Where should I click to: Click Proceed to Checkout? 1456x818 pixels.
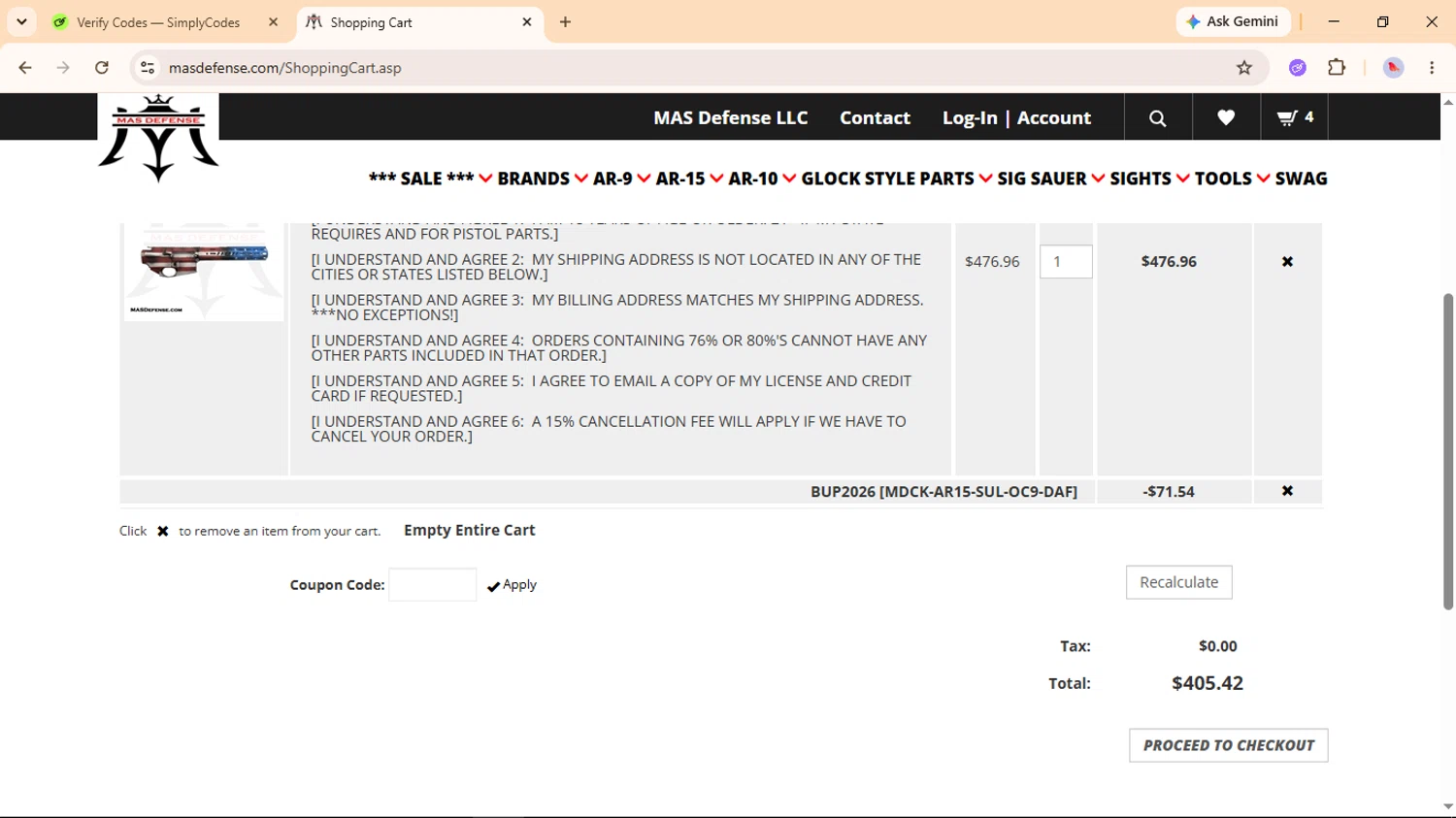coord(1228,745)
